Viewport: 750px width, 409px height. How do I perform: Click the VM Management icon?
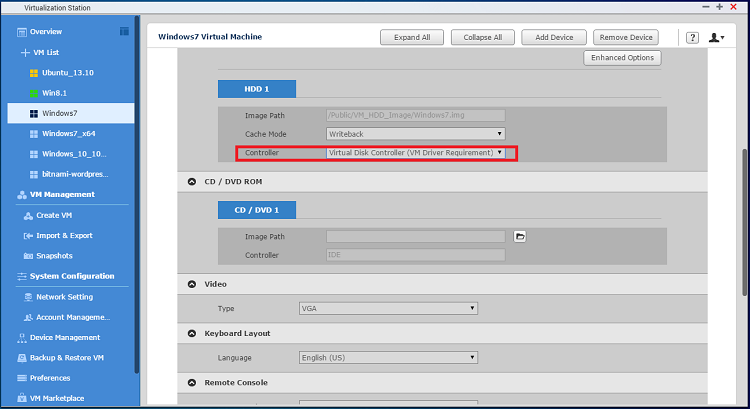point(22,195)
